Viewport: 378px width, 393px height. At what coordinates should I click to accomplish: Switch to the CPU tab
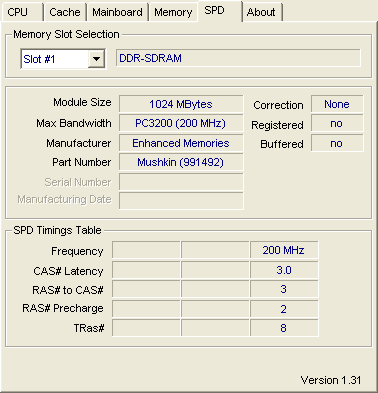[22, 12]
